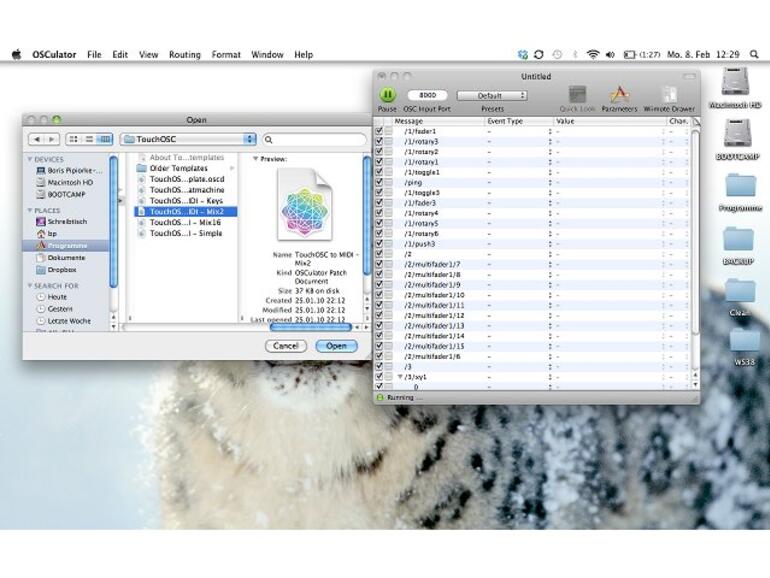Image resolution: width=770 pixels, height=578 pixels.
Task: Open the Routing menu
Action: pos(185,55)
